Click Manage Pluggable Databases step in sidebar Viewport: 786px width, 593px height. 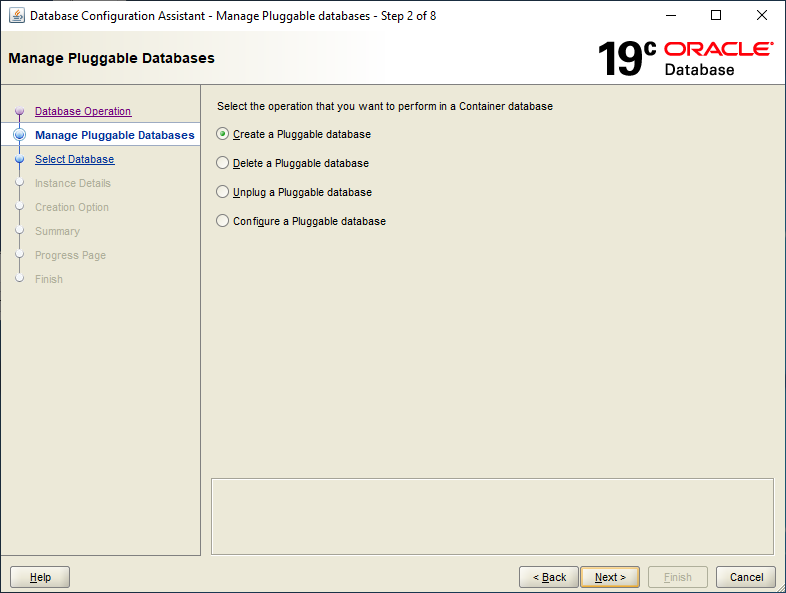[115, 135]
